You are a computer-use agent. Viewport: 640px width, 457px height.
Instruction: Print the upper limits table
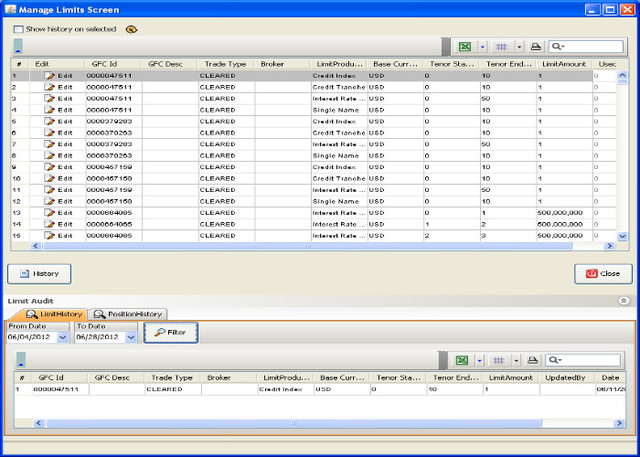tap(536, 47)
